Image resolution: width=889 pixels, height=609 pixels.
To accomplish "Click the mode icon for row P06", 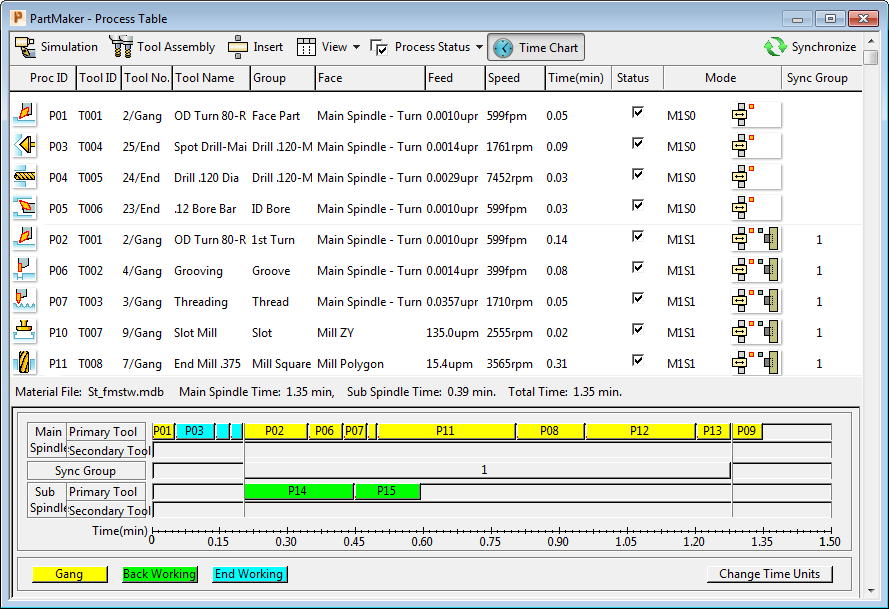I will tap(756, 270).
